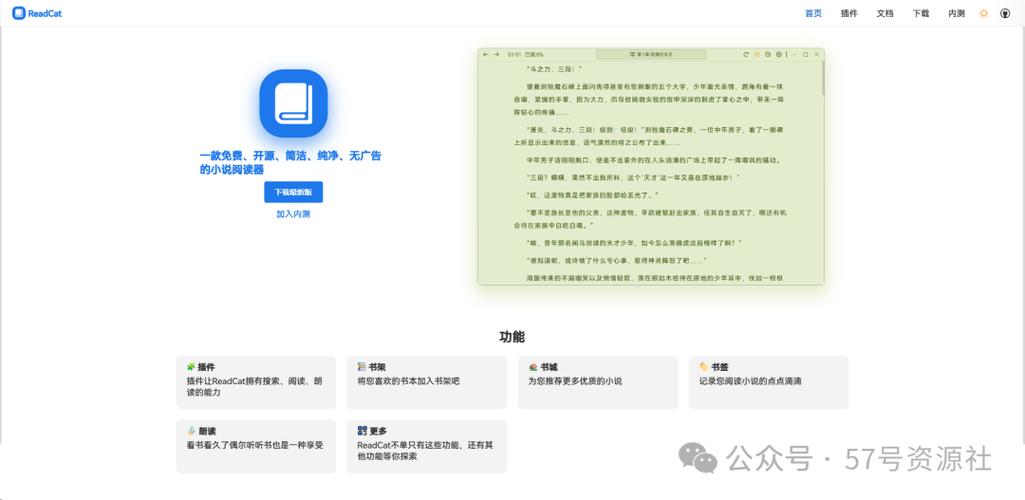Click the 功能 section heading
This screenshot has width=1025, height=500.
coord(512,337)
